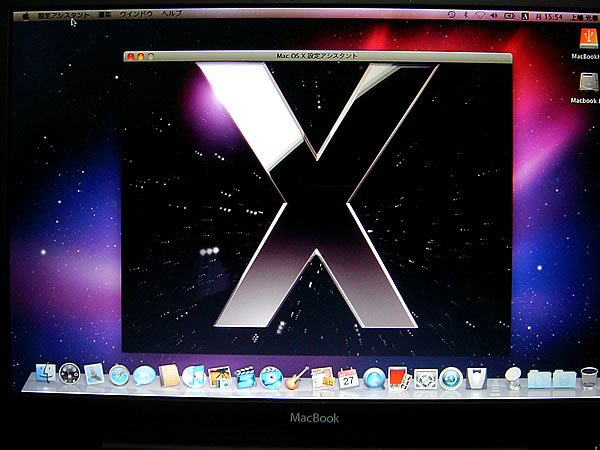Open iWeb in the Dock
600x450 pixels.
point(323,378)
